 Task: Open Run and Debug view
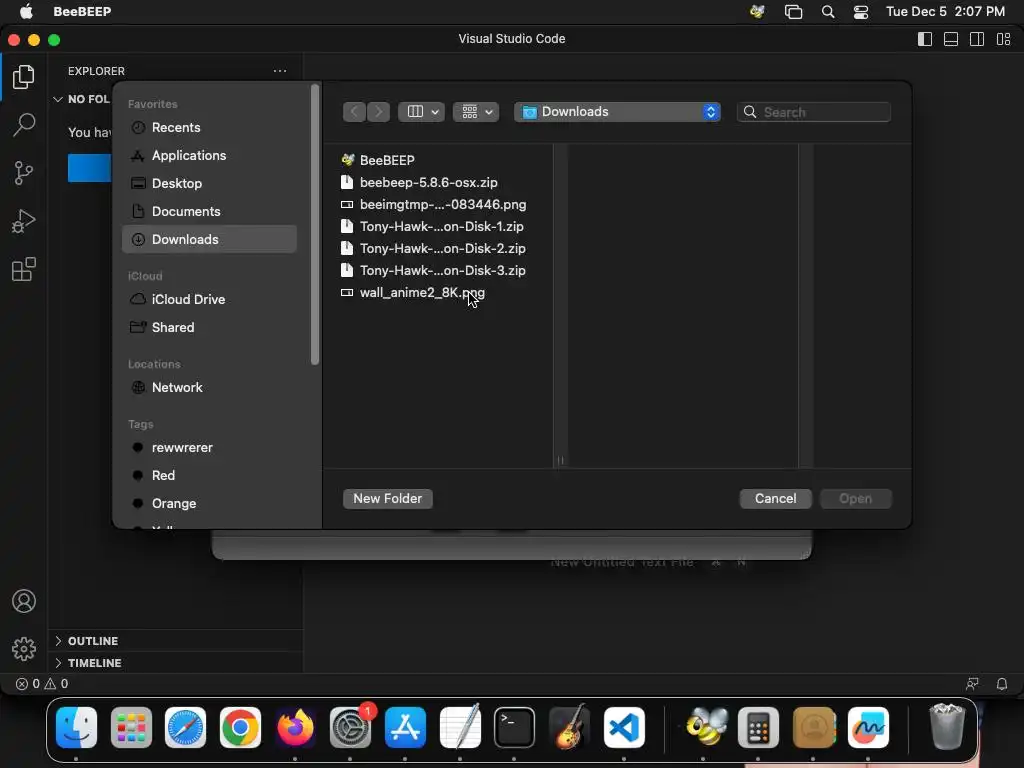[24, 221]
